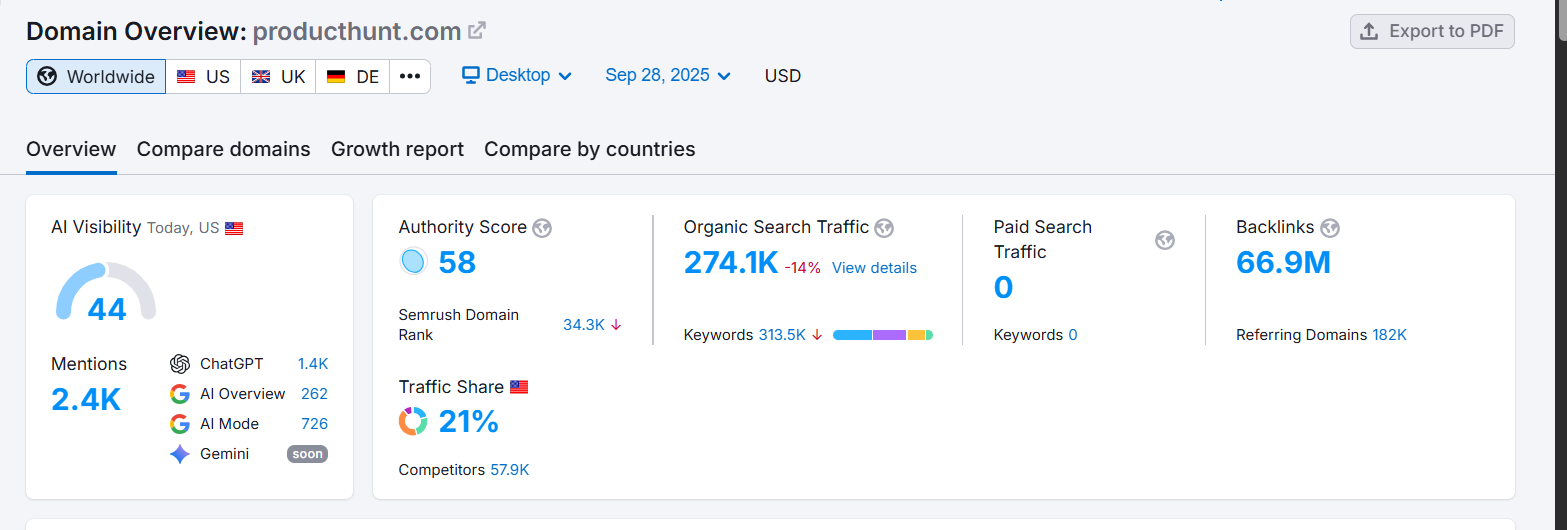1567x530 pixels.
Task: Select the DE region filter
Action: [353, 76]
